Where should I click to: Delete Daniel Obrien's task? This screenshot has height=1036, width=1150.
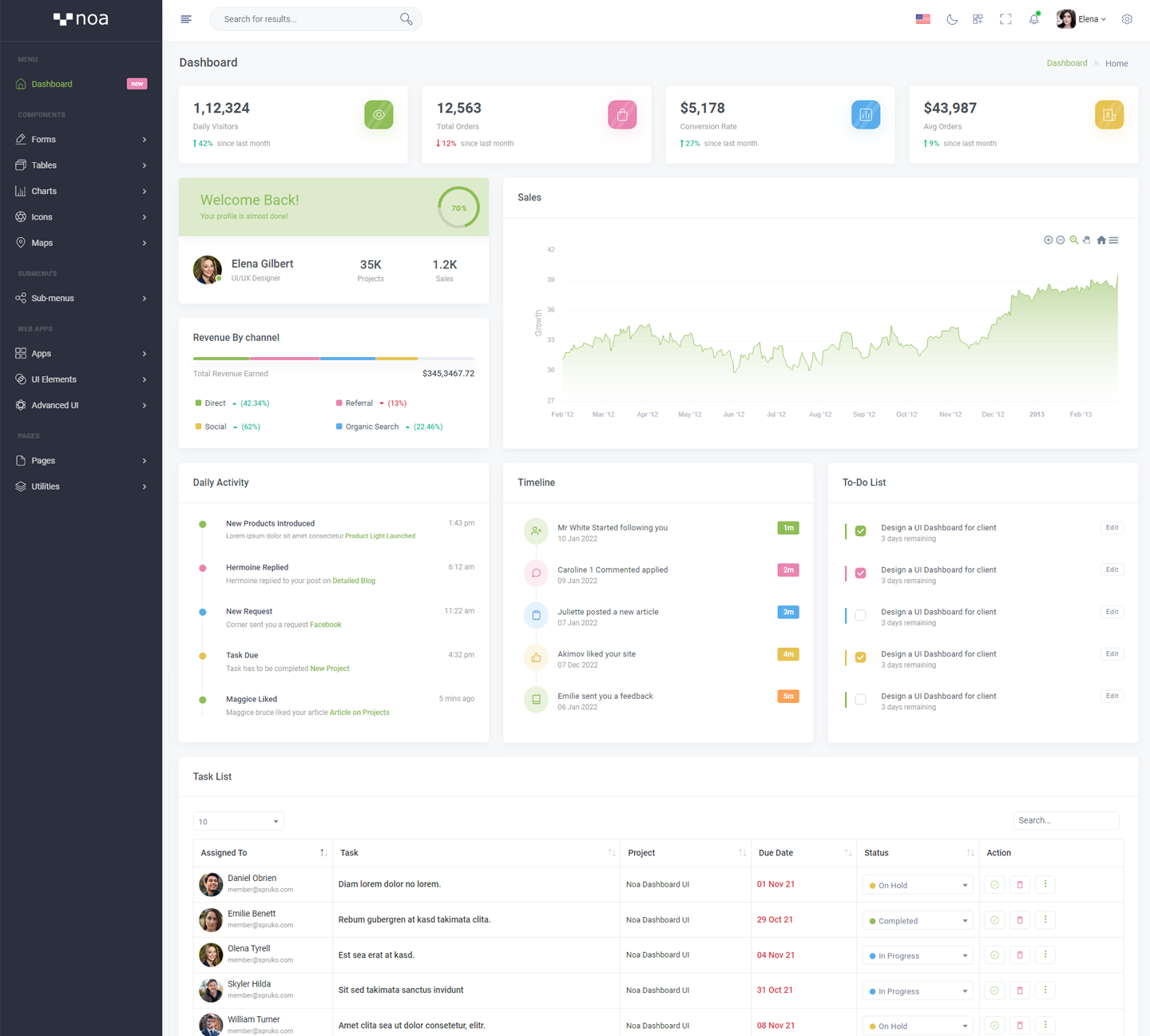pos(1020,884)
